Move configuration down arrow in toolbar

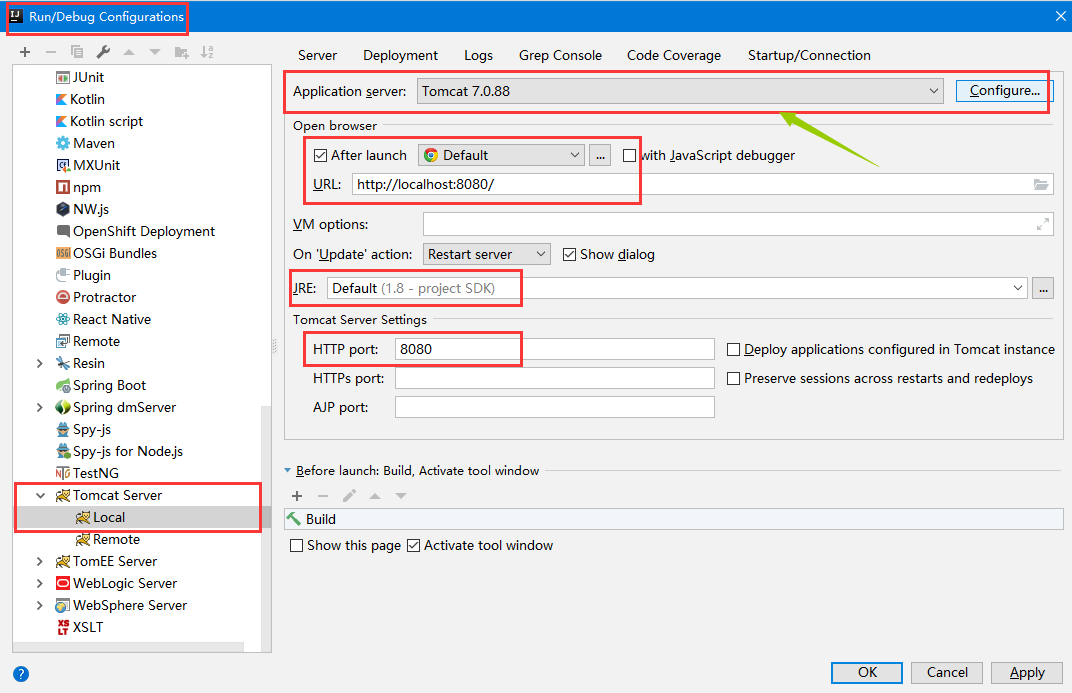(x=155, y=52)
